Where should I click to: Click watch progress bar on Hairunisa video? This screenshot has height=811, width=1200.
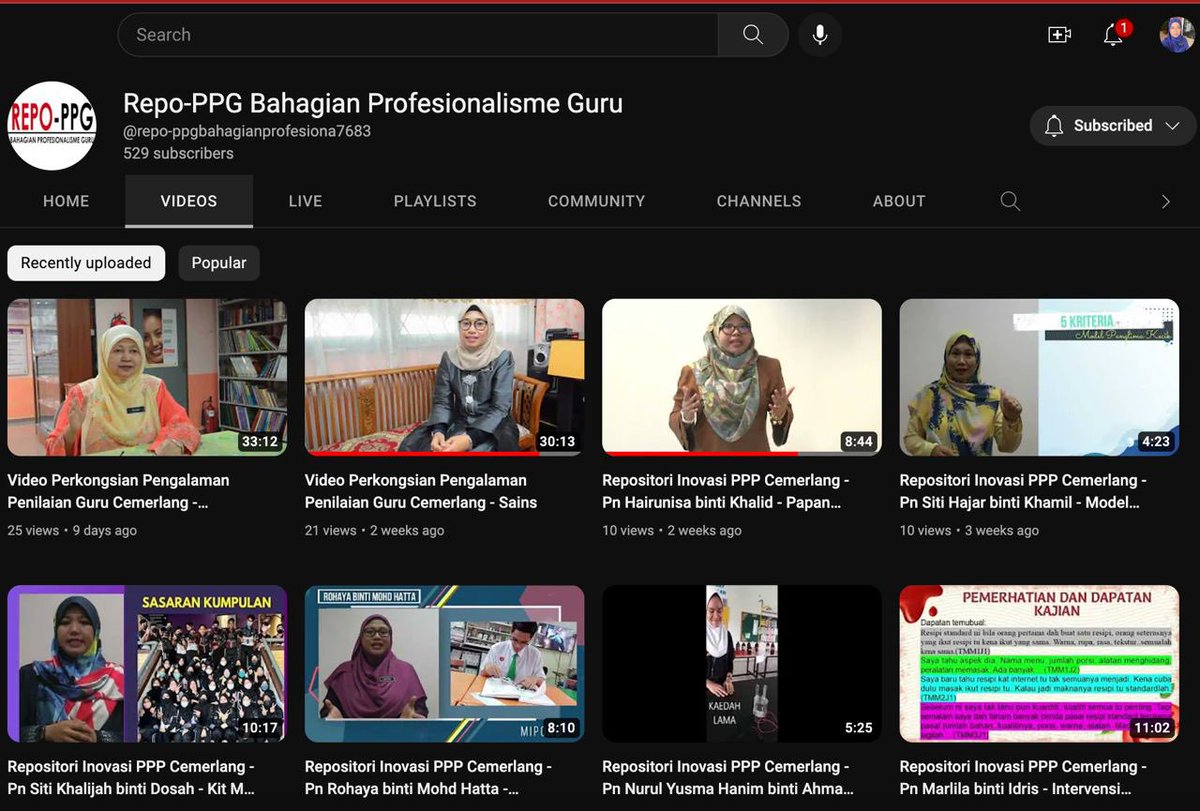(x=742, y=454)
